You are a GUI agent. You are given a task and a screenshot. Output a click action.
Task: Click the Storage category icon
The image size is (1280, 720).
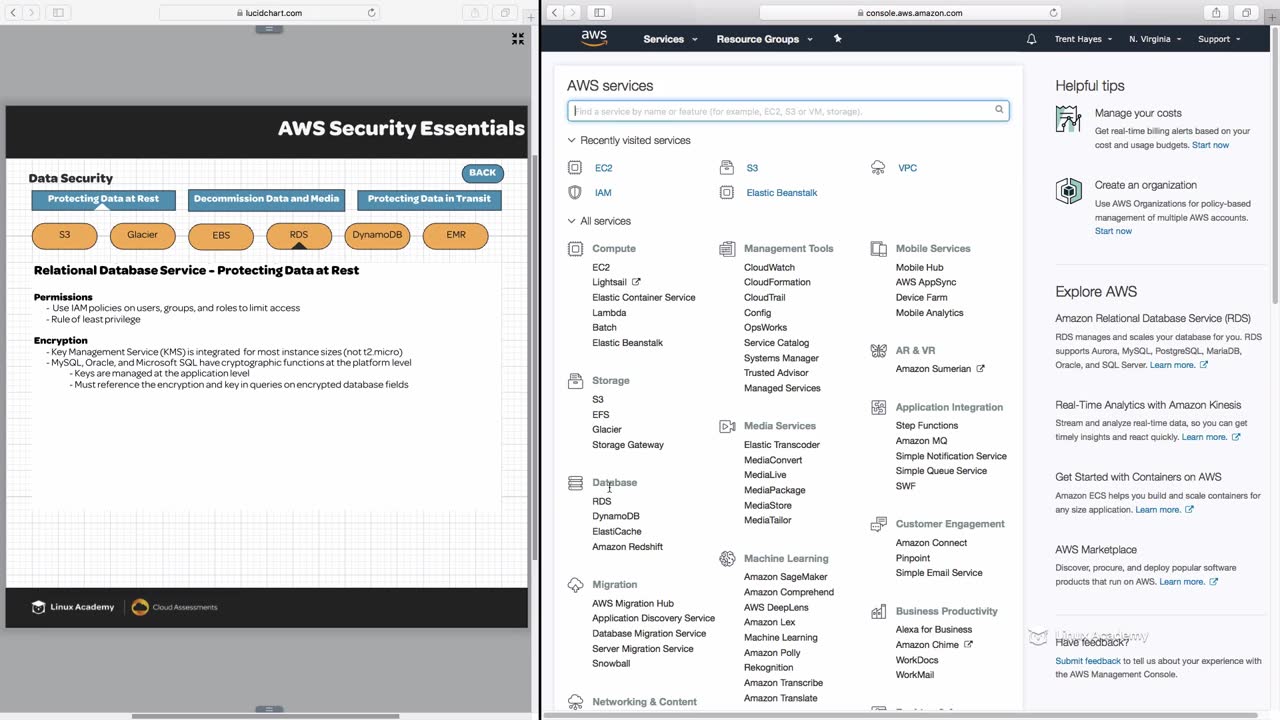575,381
